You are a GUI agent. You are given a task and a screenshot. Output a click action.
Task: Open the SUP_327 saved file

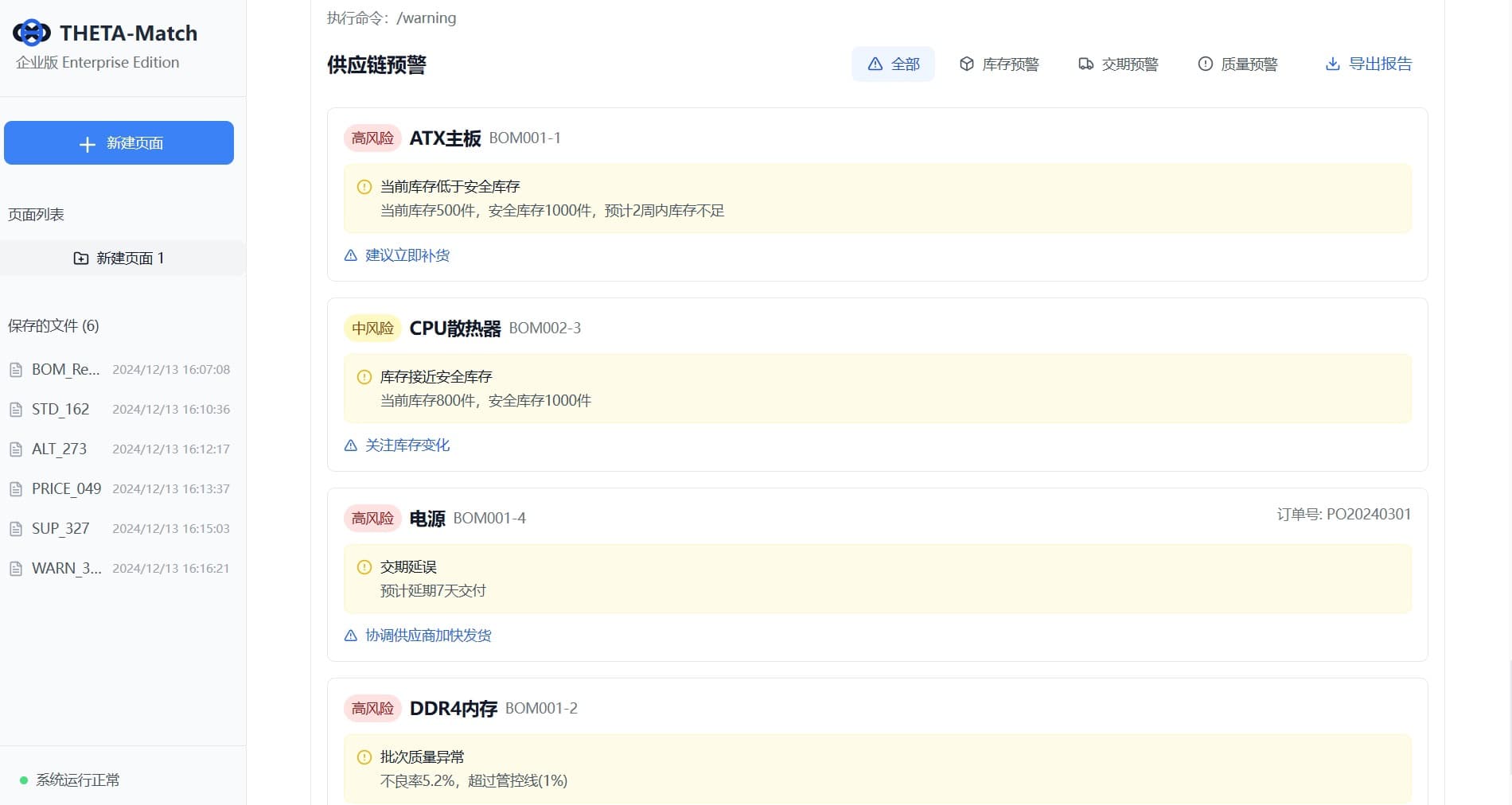click(x=60, y=529)
